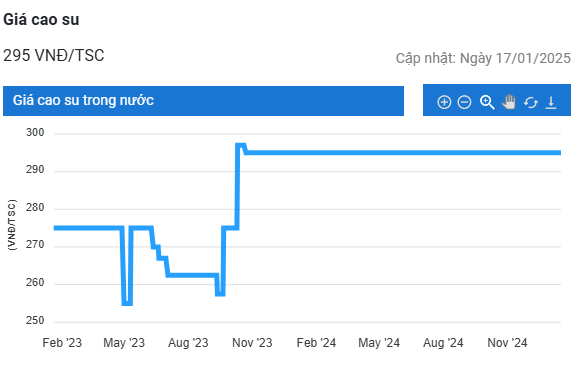579x372 pixels.
Task: Click the 250 y-axis value label
Action: (x=35, y=320)
